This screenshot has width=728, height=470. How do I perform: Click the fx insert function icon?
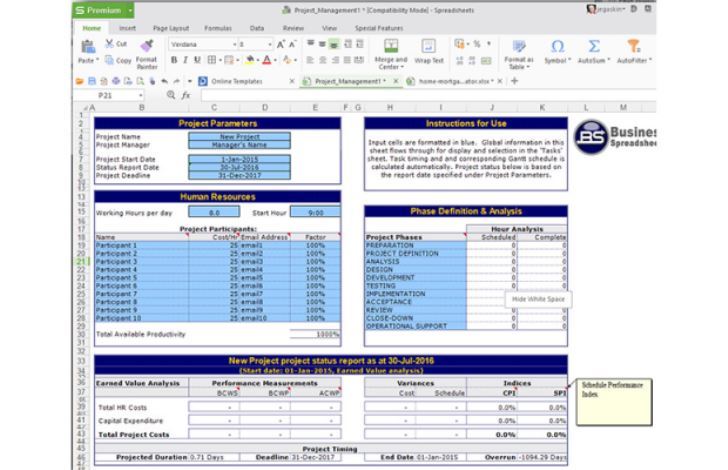(x=186, y=95)
